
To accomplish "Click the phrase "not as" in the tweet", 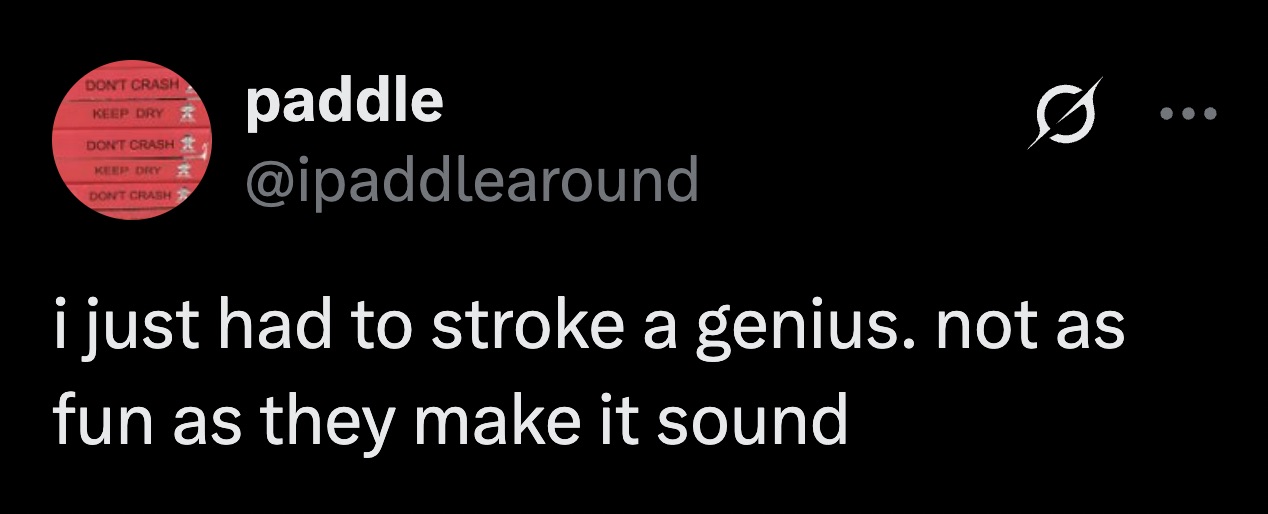I will (1029, 331).
